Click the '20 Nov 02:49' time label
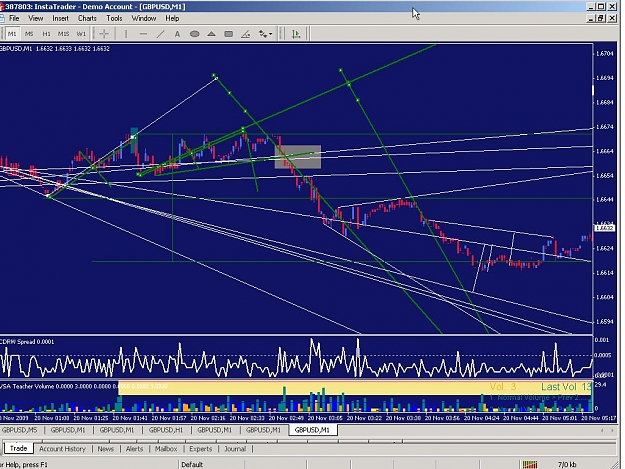625x469 pixels. pos(286,418)
